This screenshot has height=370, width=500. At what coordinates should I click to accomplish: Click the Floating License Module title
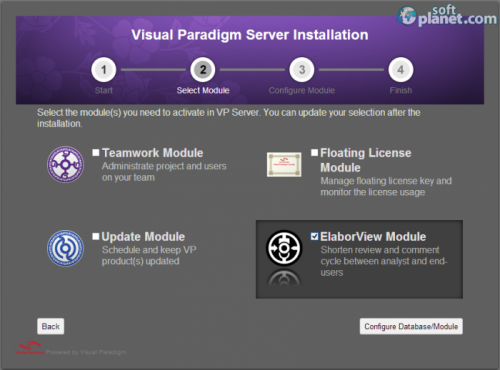(366, 160)
